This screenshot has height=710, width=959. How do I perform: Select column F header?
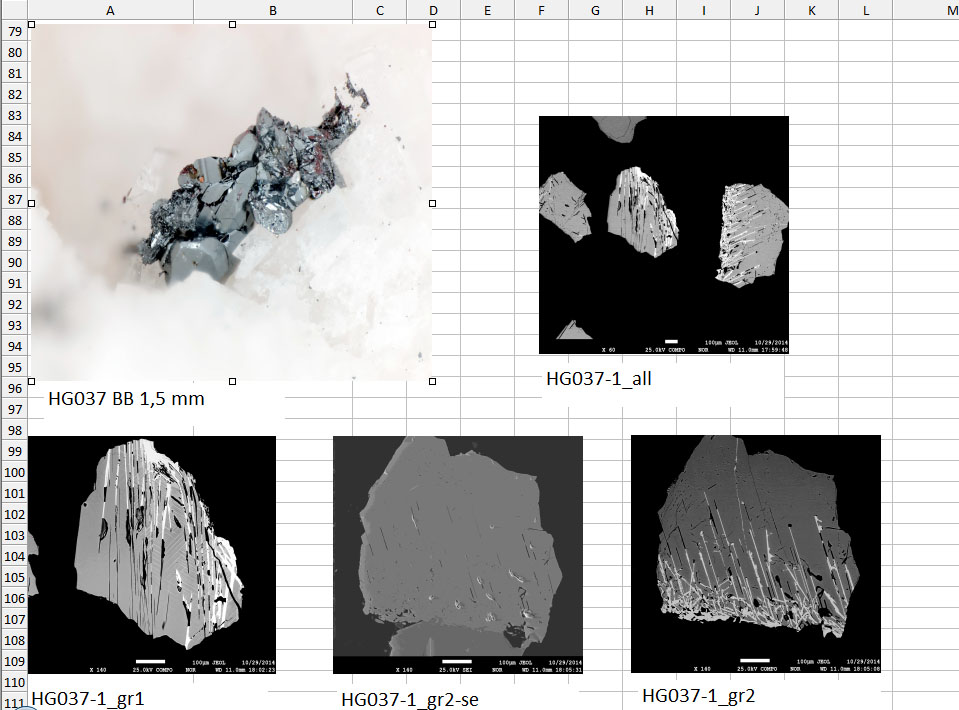click(x=541, y=10)
